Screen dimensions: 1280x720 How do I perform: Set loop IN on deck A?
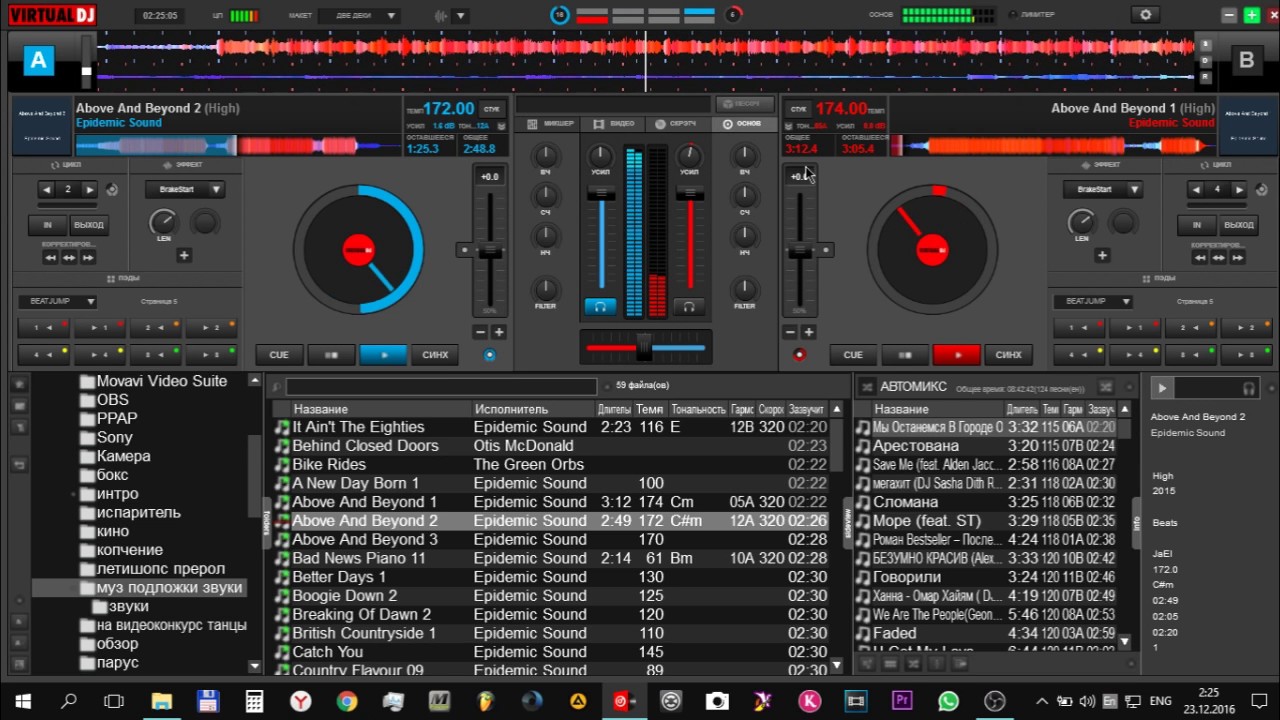pos(47,225)
